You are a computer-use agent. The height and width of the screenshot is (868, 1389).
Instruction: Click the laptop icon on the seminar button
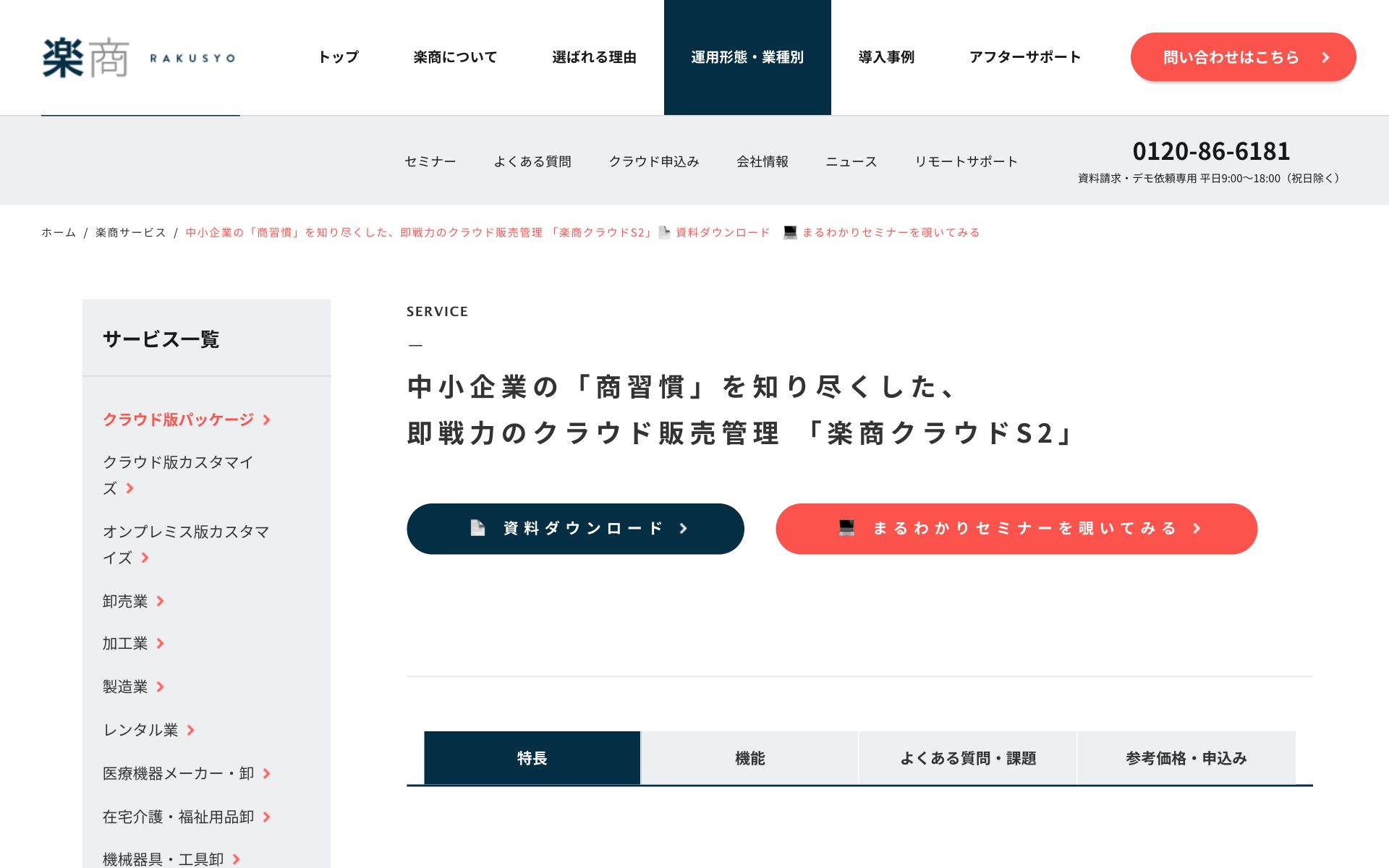point(846,528)
